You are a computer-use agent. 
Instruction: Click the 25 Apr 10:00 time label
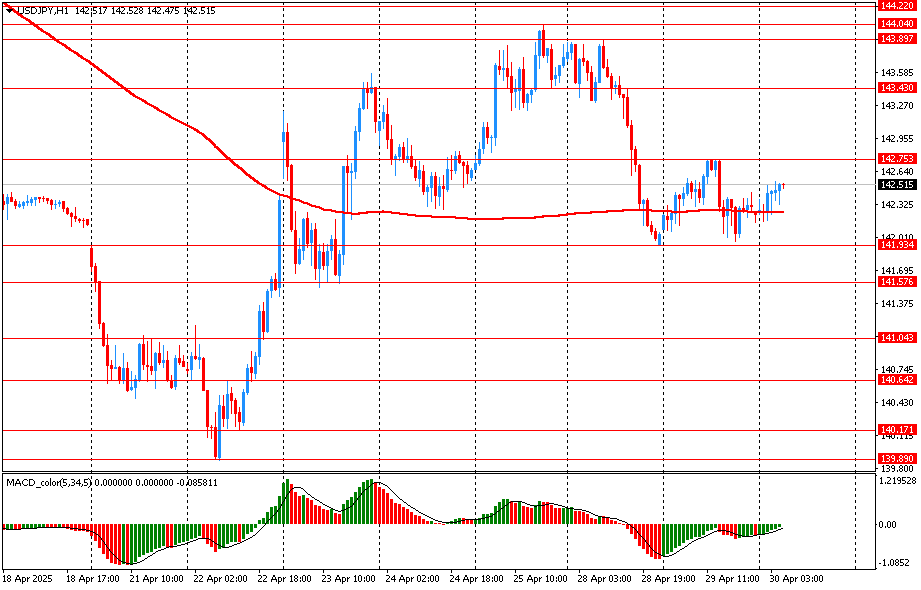click(x=543, y=578)
